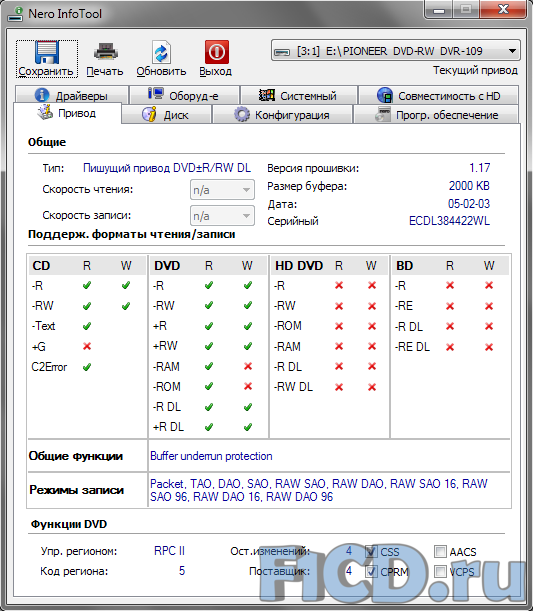The width and height of the screenshot is (533, 611).
Task: Click the globe icon on the Совместимость с HD tab
Action: click(x=385, y=95)
